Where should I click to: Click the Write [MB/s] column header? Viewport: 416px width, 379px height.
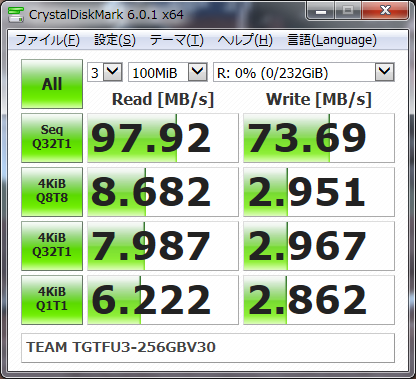(x=319, y=99)
